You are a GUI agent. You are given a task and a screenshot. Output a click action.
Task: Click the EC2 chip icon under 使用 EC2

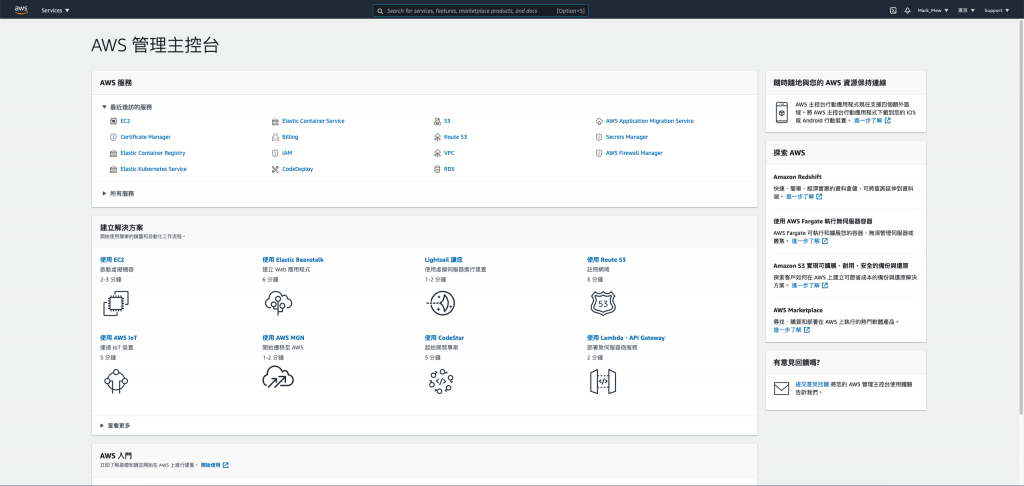(116, 304)
